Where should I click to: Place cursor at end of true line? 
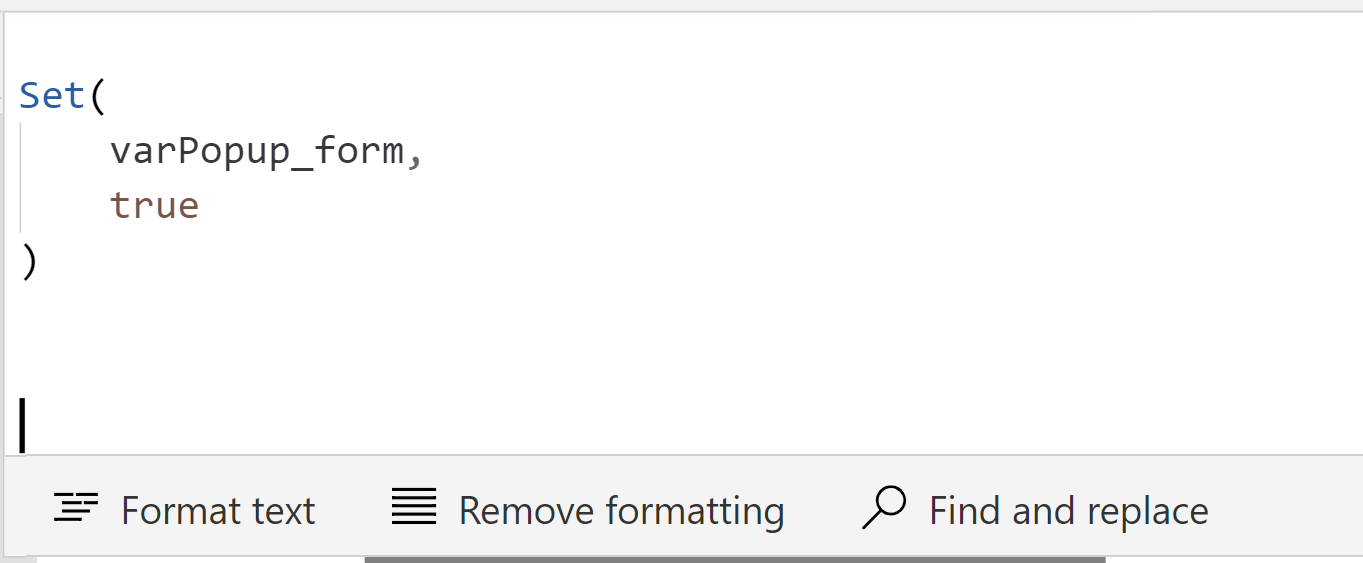(x=203, y=205)
